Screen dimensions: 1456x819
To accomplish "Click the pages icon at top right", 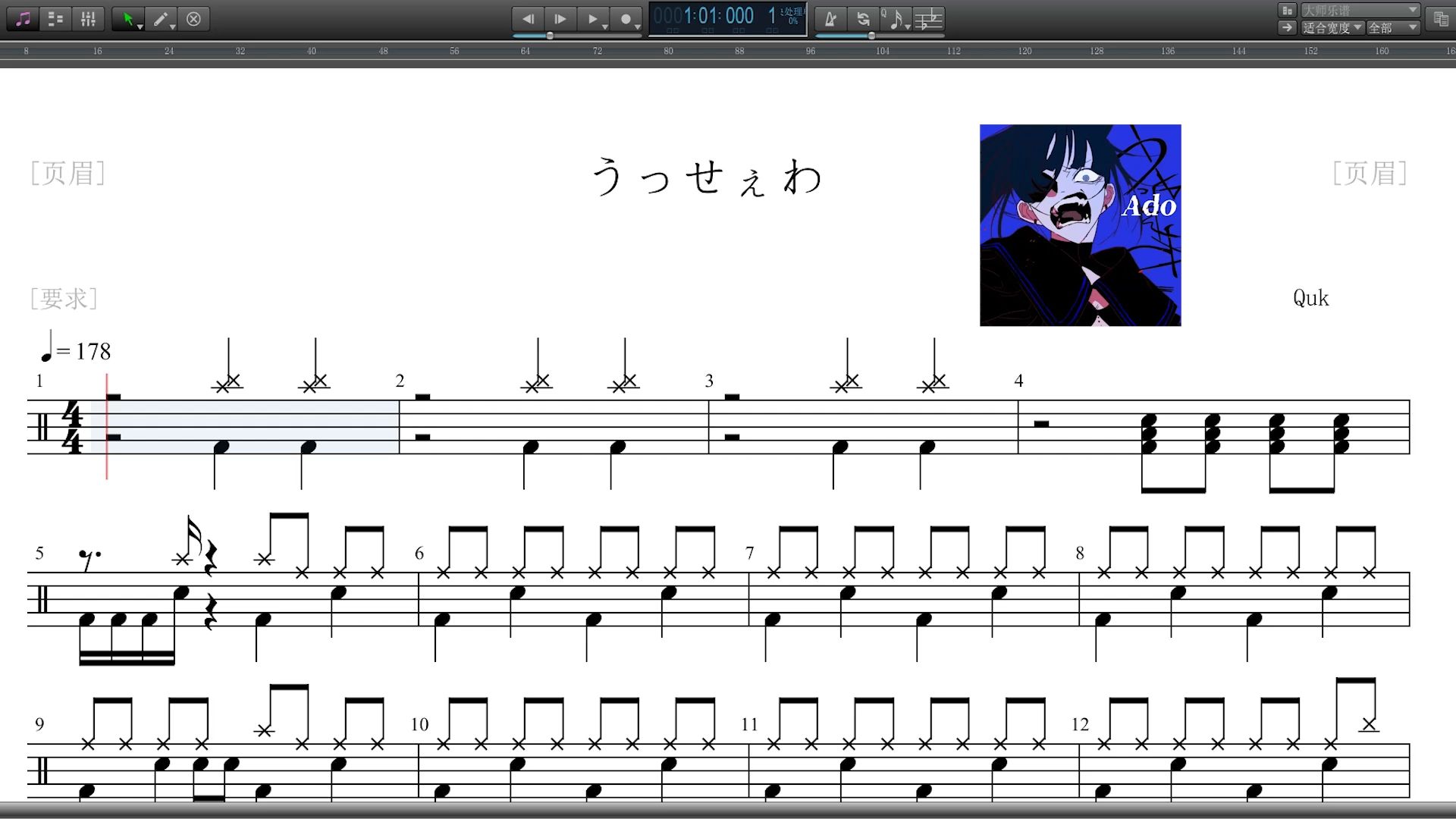I will click(1441, 19).
